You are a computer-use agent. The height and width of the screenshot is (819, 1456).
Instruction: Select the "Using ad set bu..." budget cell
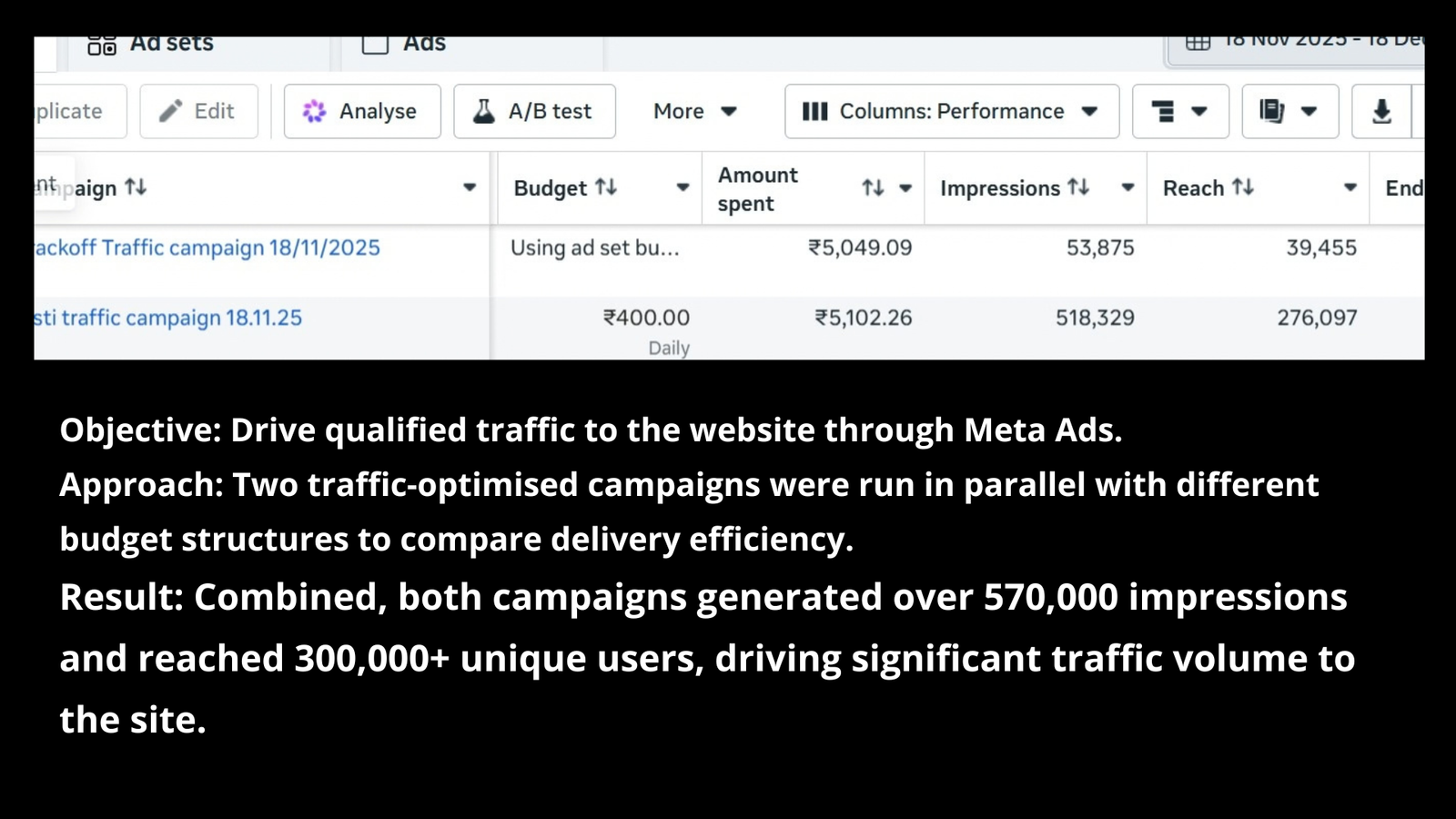[x=595, y=248]
